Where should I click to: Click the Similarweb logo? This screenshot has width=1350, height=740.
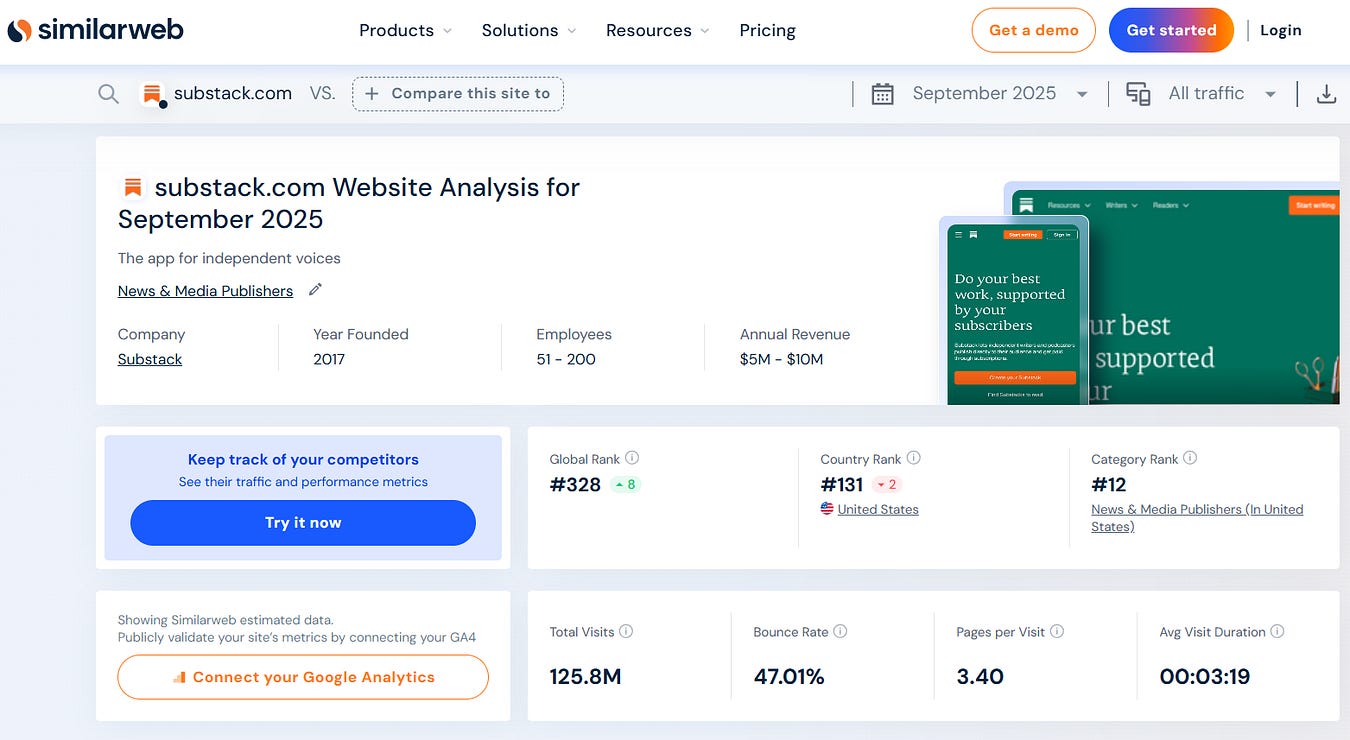(96, 30)
